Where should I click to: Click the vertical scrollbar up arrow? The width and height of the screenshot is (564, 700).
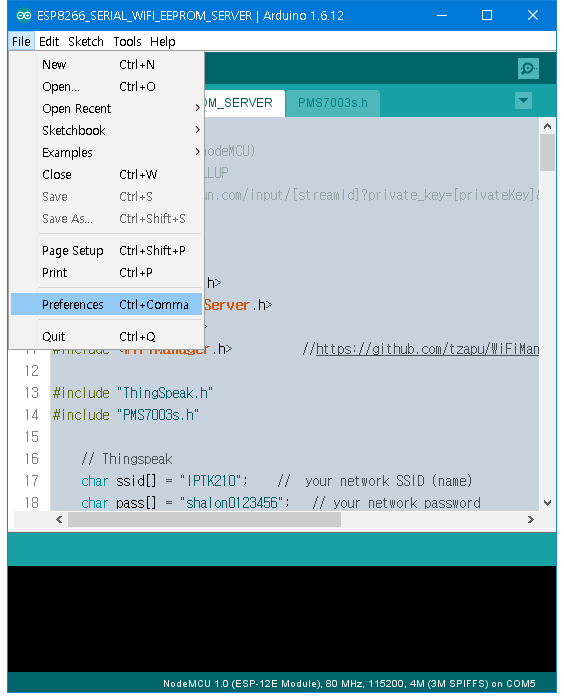pyautogui.click(x=547, y=126)
